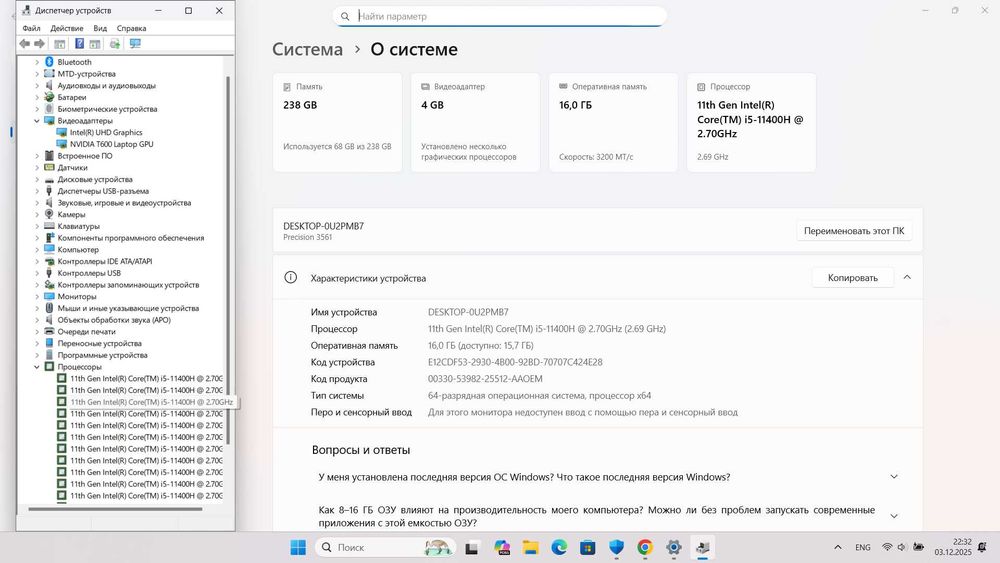Expand the Дисковые устройства tree node

pyautogui.click(x=37, y=179)
